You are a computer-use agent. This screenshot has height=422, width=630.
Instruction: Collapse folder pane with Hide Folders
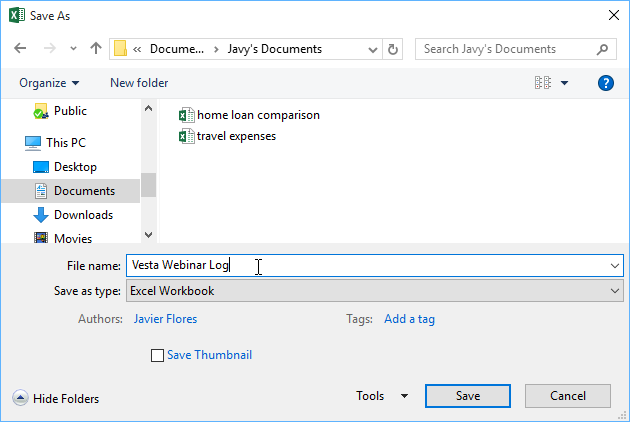pyautogui.click(x=56, y=398)
